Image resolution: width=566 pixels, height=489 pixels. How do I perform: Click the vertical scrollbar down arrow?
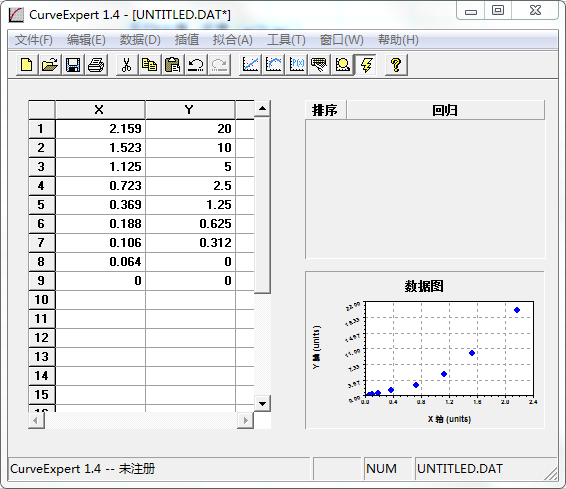[x=262, y=403]
